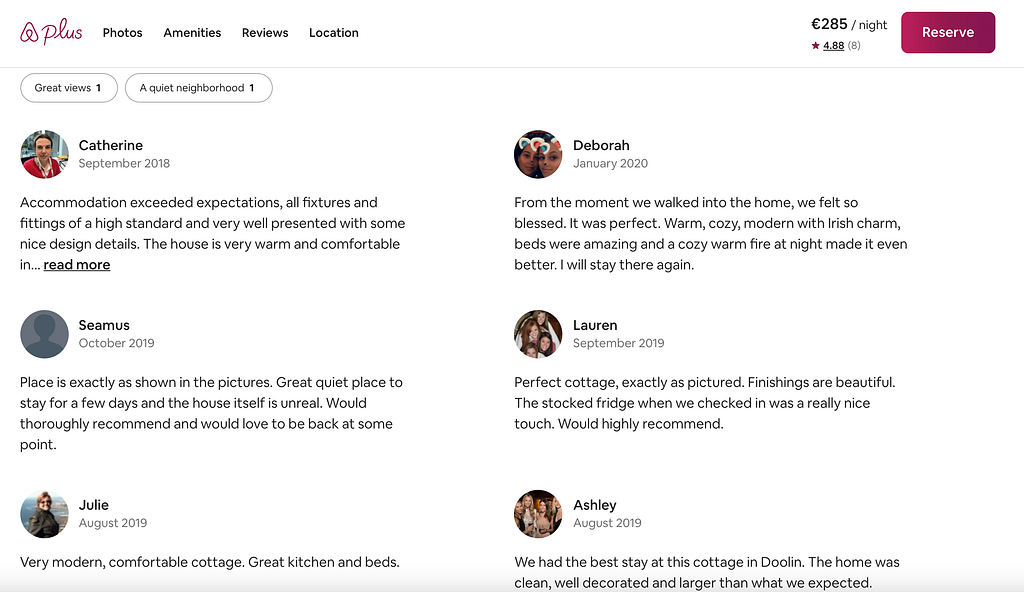Image resolution: width=1024 pixels, height=592 pixels.
Task: Jump to the Amenities section
Action: pyautogui.click(x=192, y=33)
